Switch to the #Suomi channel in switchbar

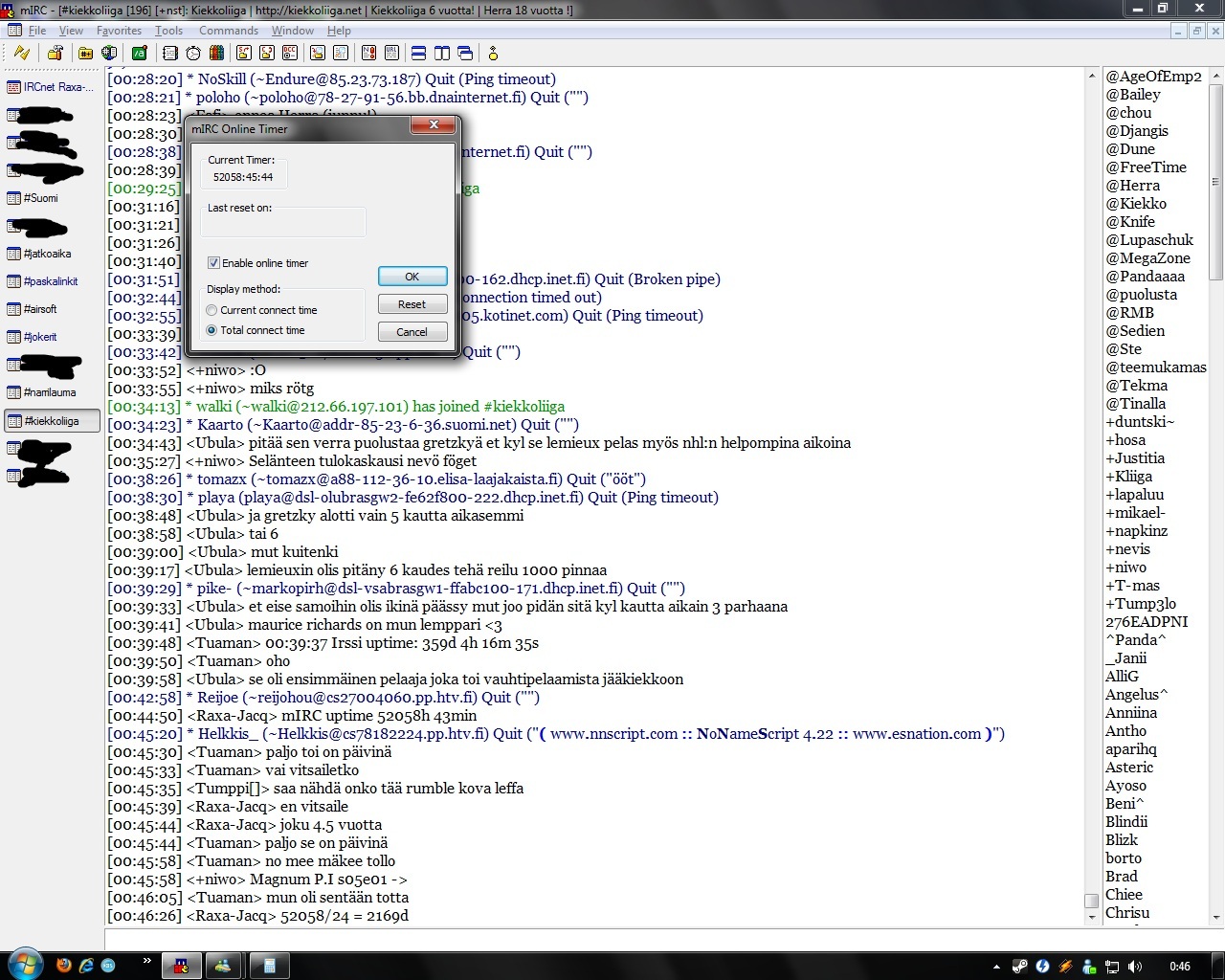tap(41, 198)
